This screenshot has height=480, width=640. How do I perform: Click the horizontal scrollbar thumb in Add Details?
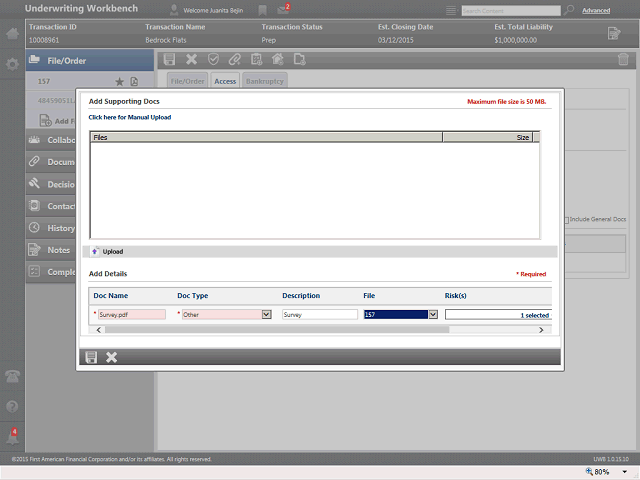click(277, 330)
